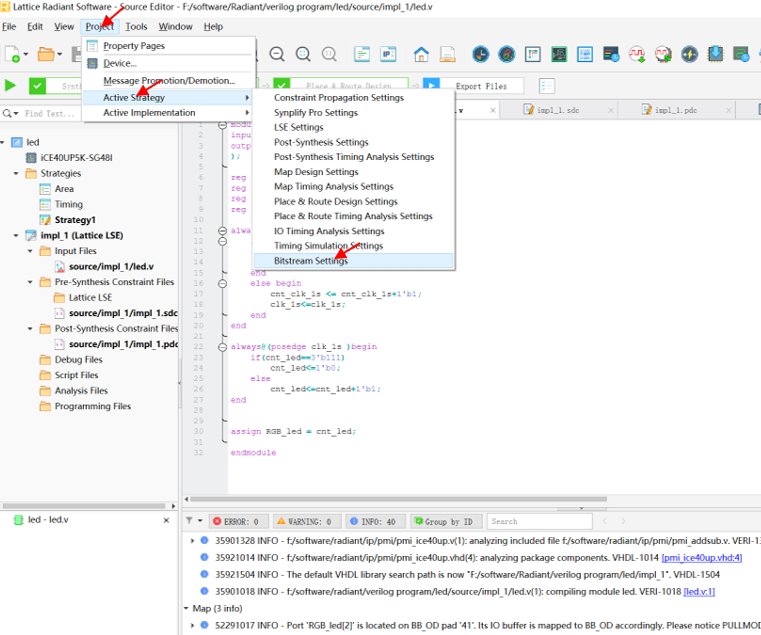This screenshot has height=635, width=761.
Task: Click the Task Detail View checklist icon
Action: pyautogui.click(x=547, y=86)
